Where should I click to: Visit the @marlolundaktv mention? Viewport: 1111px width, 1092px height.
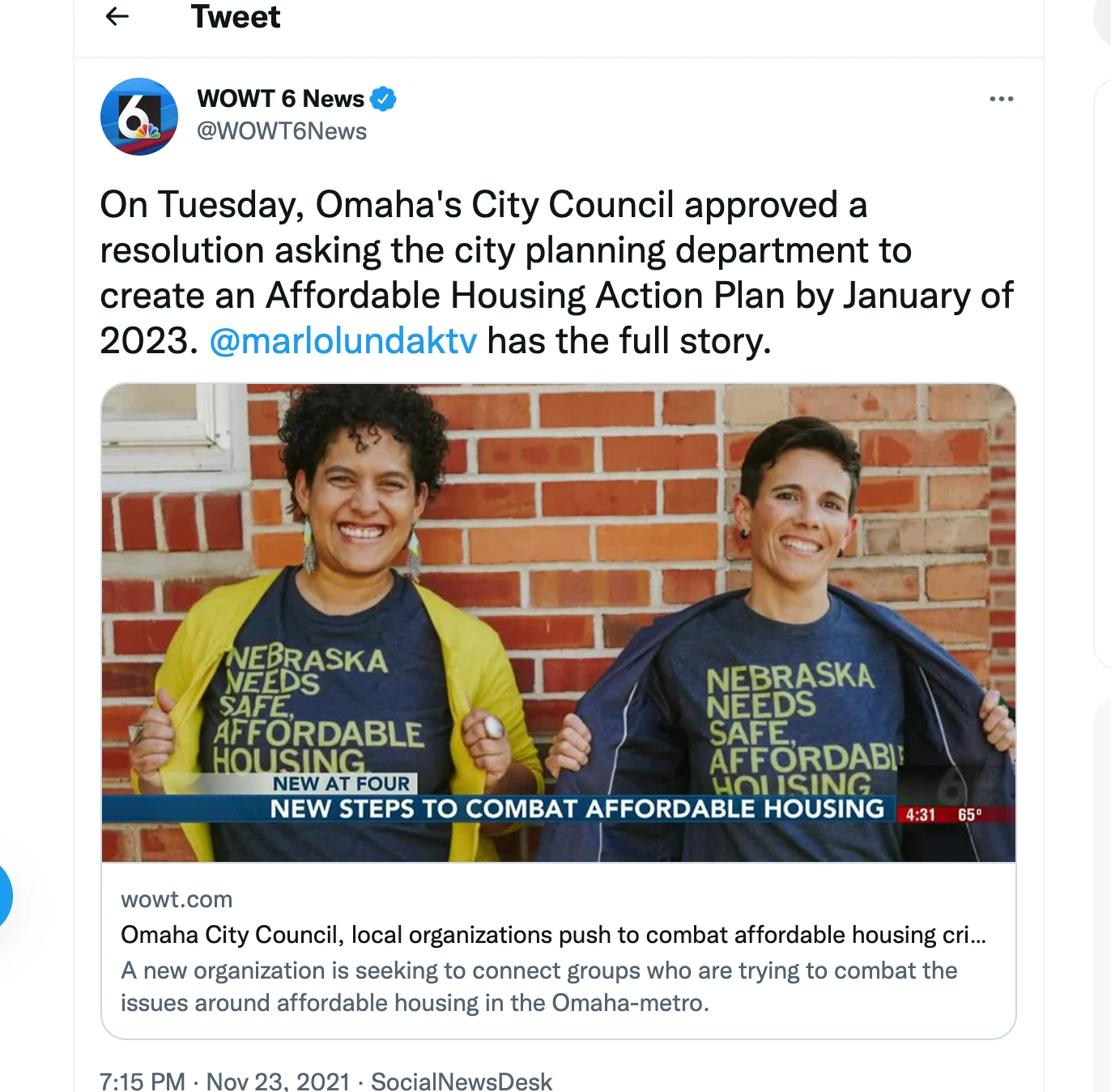tap(343, 341)
